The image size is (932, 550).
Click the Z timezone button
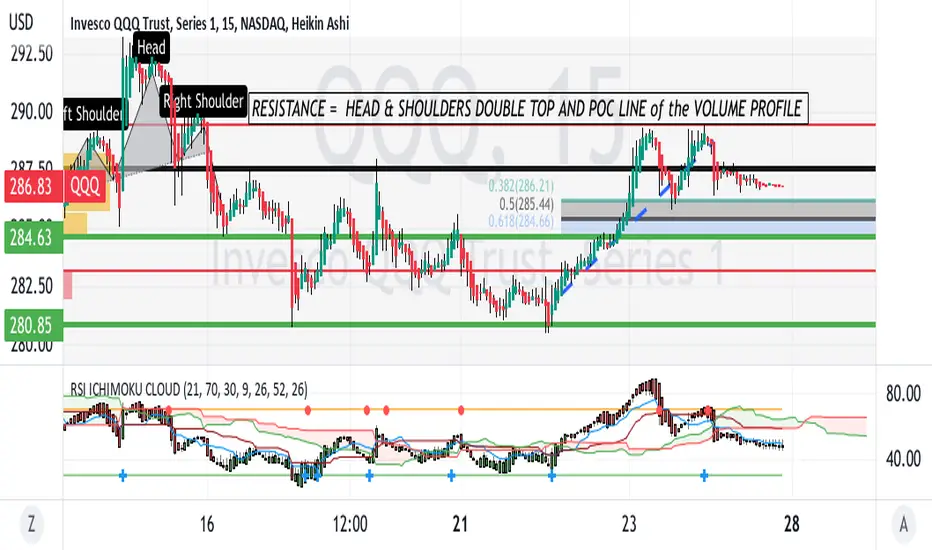coord(32,524)
